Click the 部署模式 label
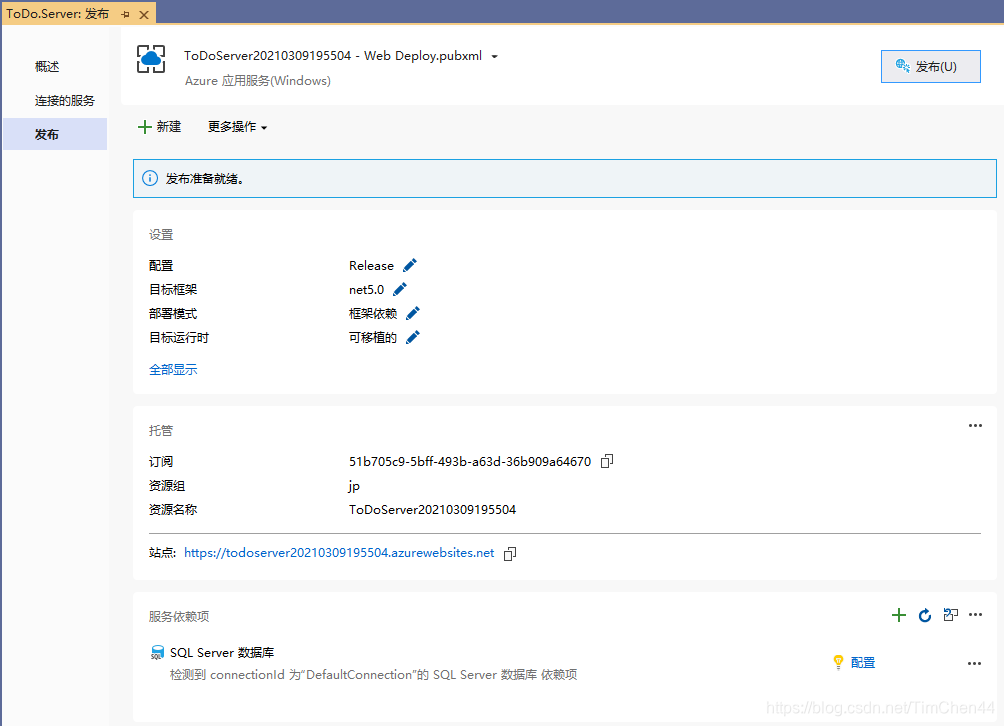 point(173,314)
